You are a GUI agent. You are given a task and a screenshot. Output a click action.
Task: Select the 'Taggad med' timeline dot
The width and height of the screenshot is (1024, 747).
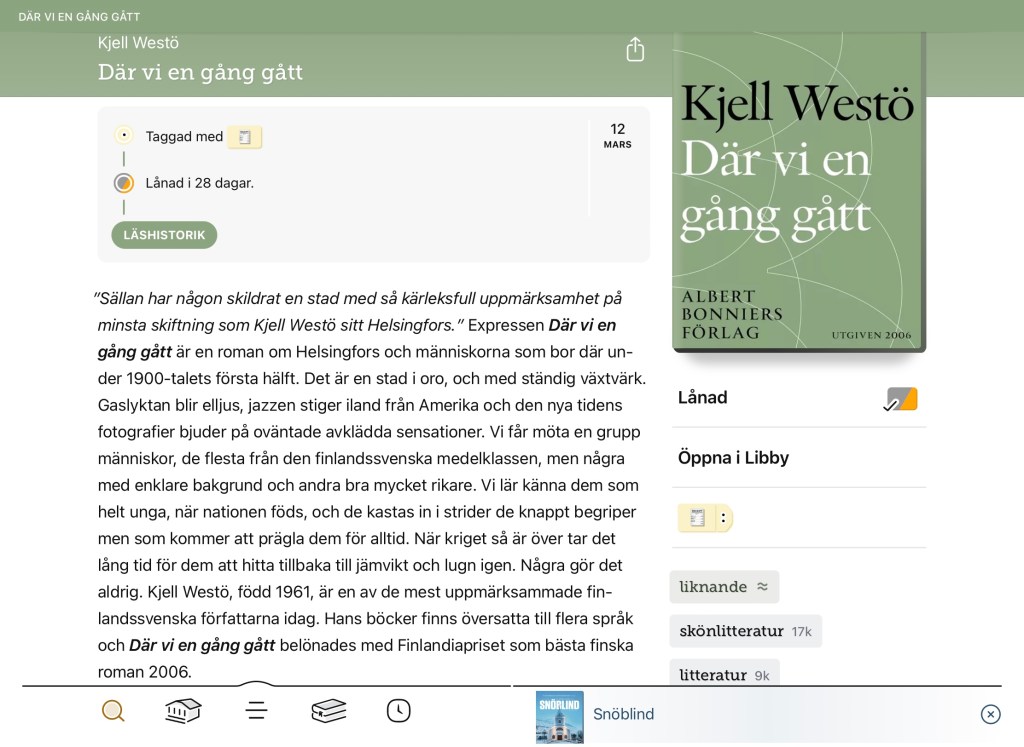click(x=124, y=135)
